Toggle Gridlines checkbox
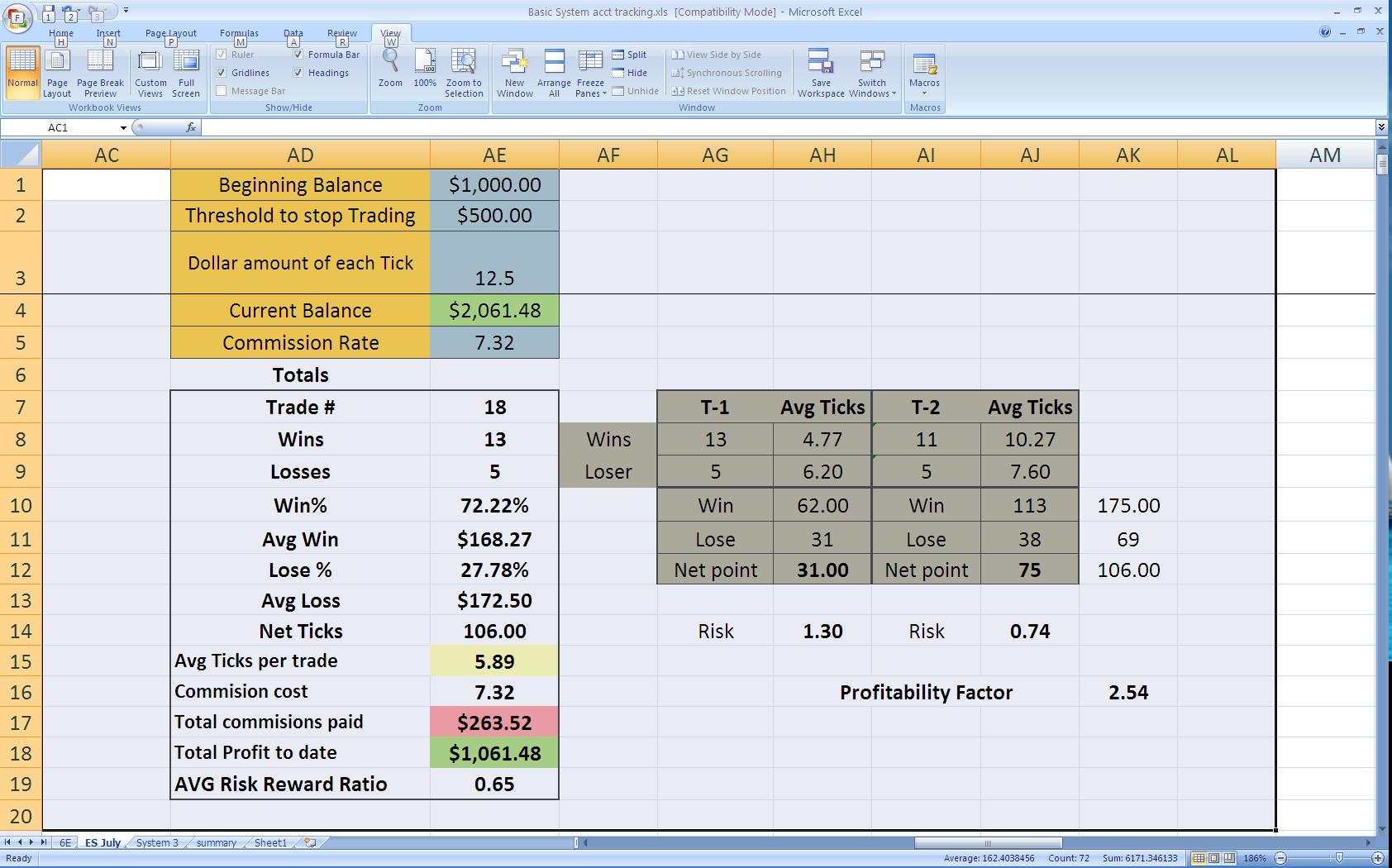 coord(221,73)
